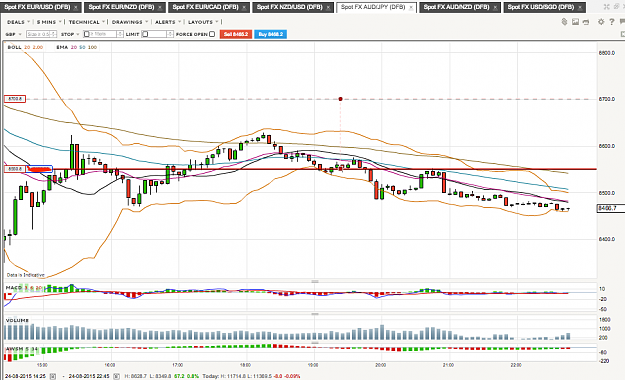This screenshot has width=625, height=380.
Task: Click the Data is Indicative notice
Action: pyautogui.click(x=25, y=275)
